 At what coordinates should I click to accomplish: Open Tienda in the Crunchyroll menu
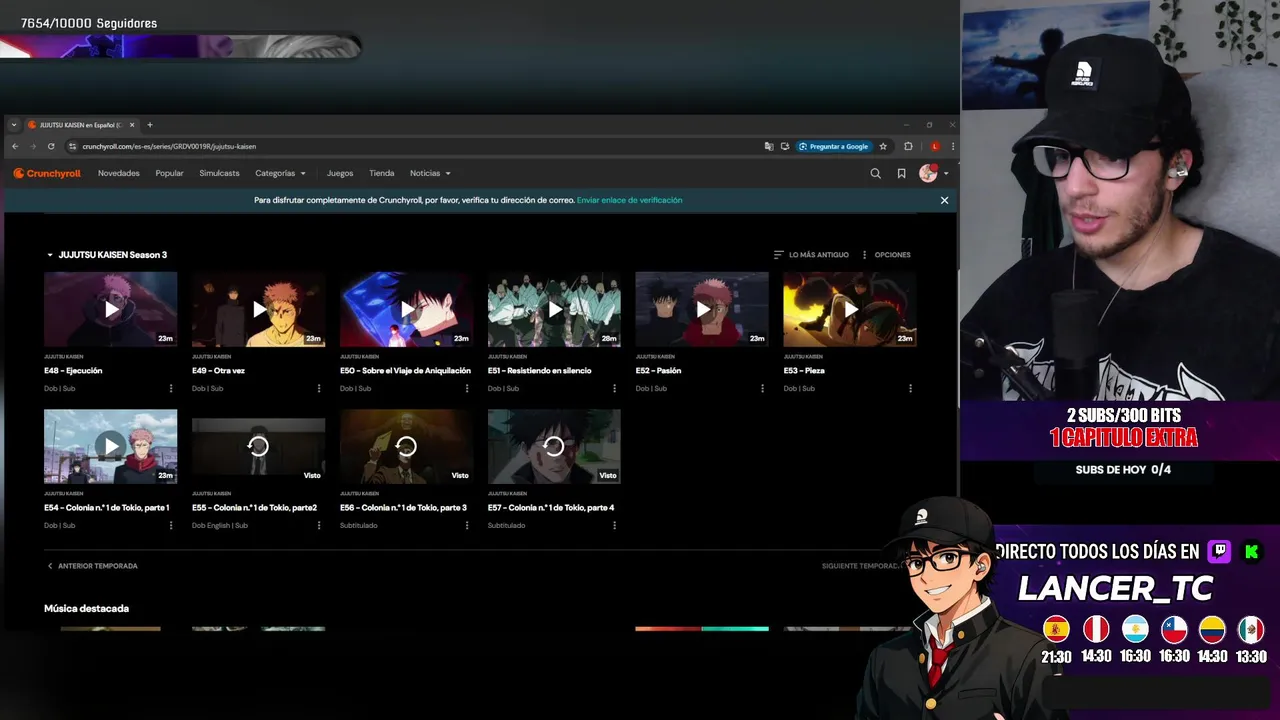[x=382, y=173]
